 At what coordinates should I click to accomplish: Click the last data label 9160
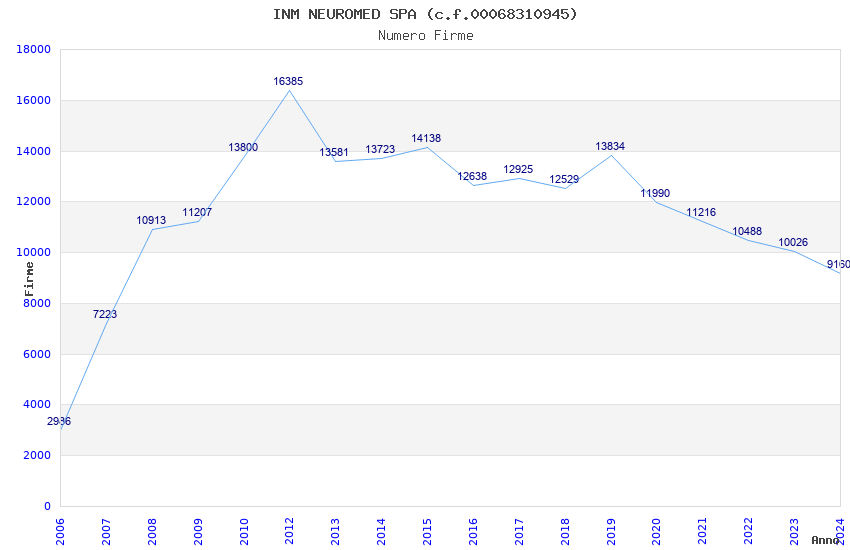click(x=838, y=264)
